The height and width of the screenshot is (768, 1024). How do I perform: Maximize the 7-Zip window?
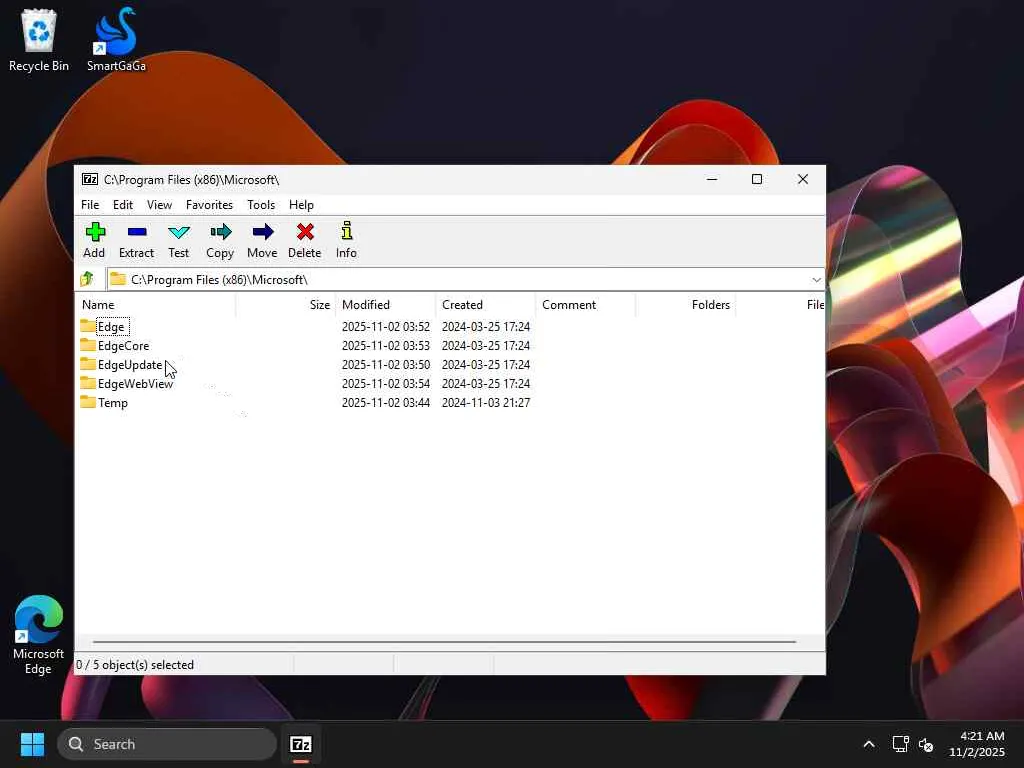point(757,179)
